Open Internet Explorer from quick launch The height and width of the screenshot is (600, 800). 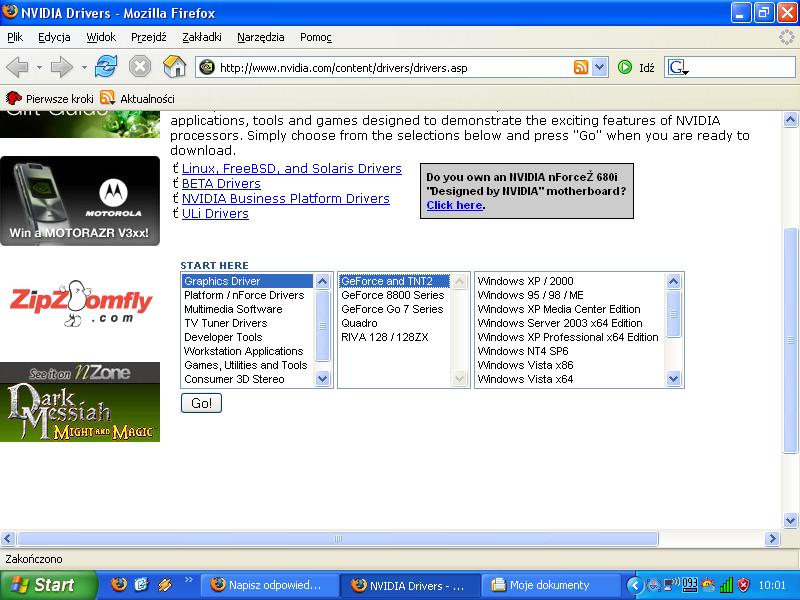tap(142, 584)
